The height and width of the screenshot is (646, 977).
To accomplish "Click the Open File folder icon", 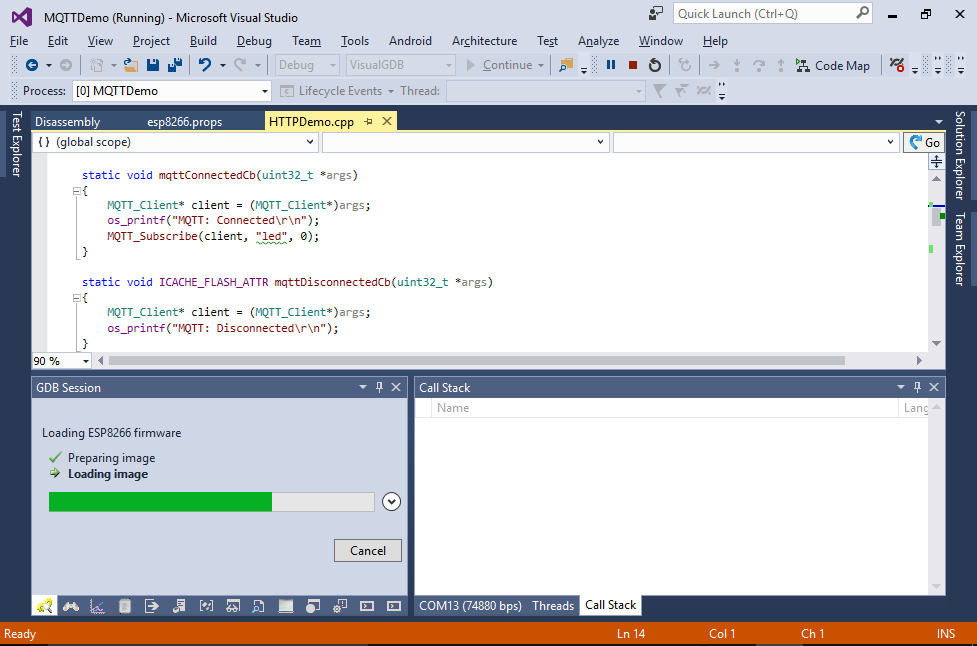I will pyautogui.click(x=131, y=65).
